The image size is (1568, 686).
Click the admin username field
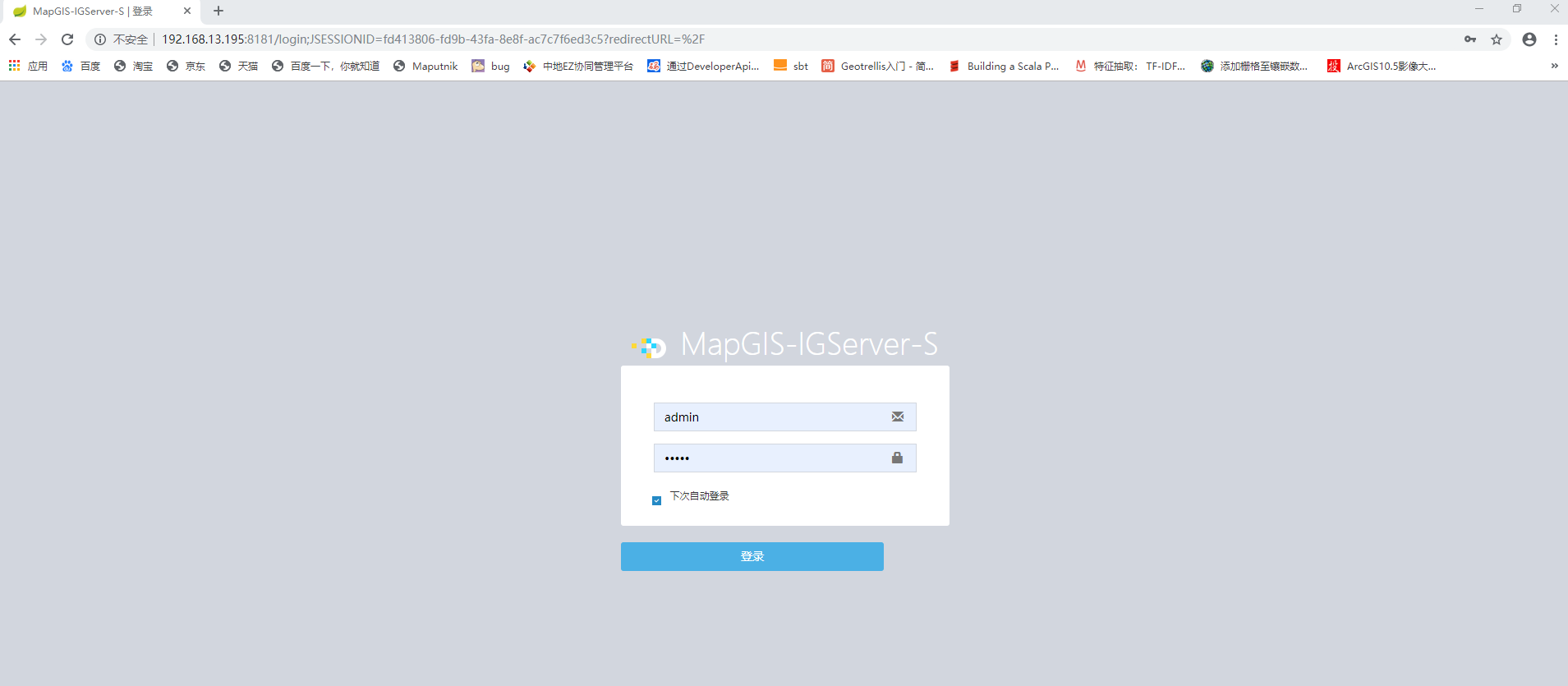(x=784, y=417)
